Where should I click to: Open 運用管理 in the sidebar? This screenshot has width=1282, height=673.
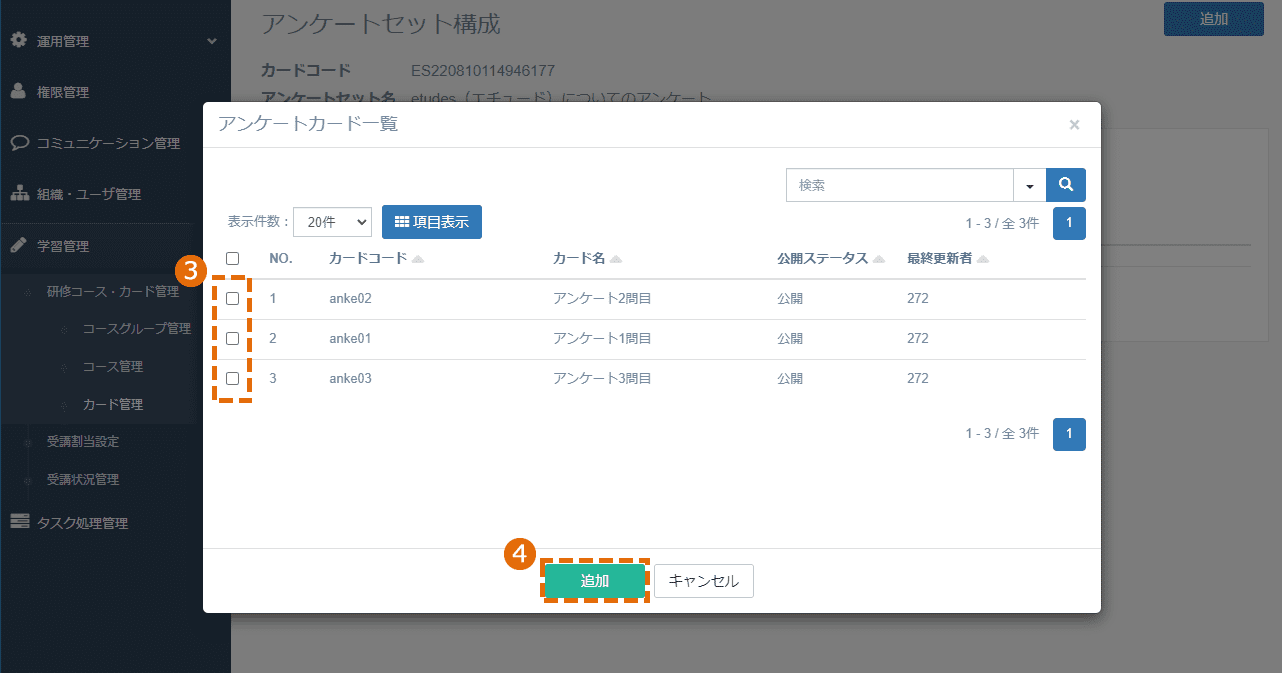(63, 42)
